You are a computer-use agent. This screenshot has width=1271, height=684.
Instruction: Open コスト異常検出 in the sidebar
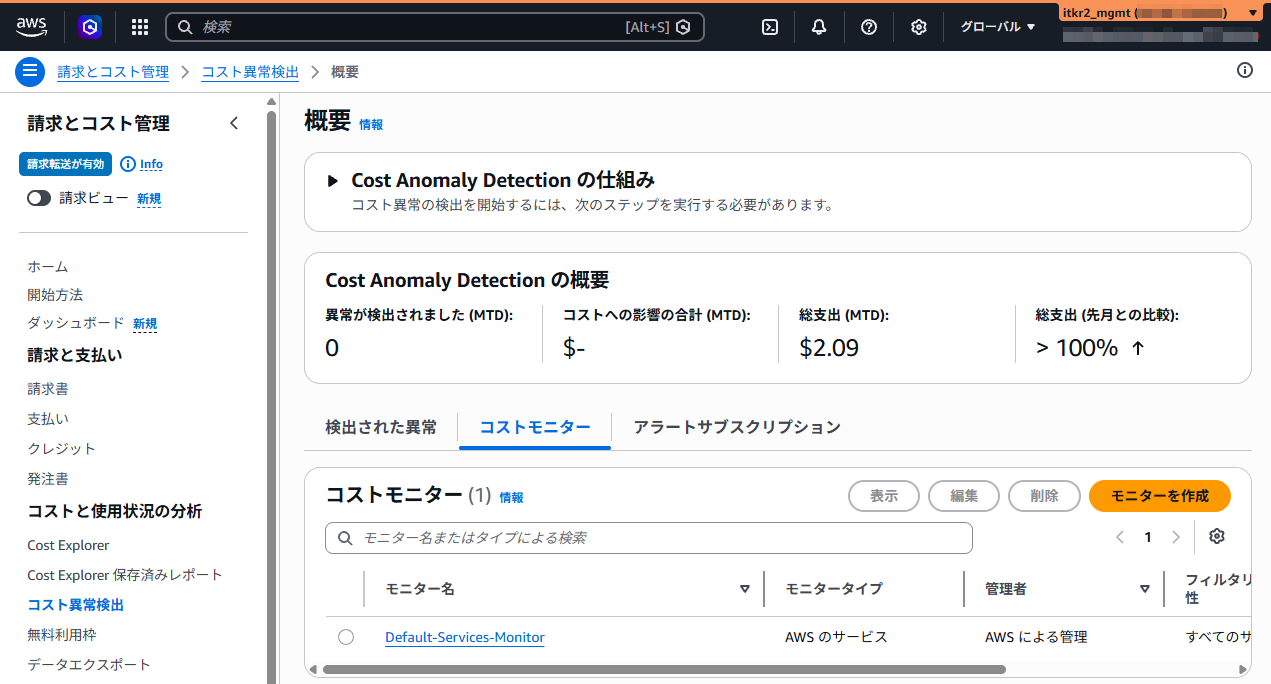tap(76, 605)
